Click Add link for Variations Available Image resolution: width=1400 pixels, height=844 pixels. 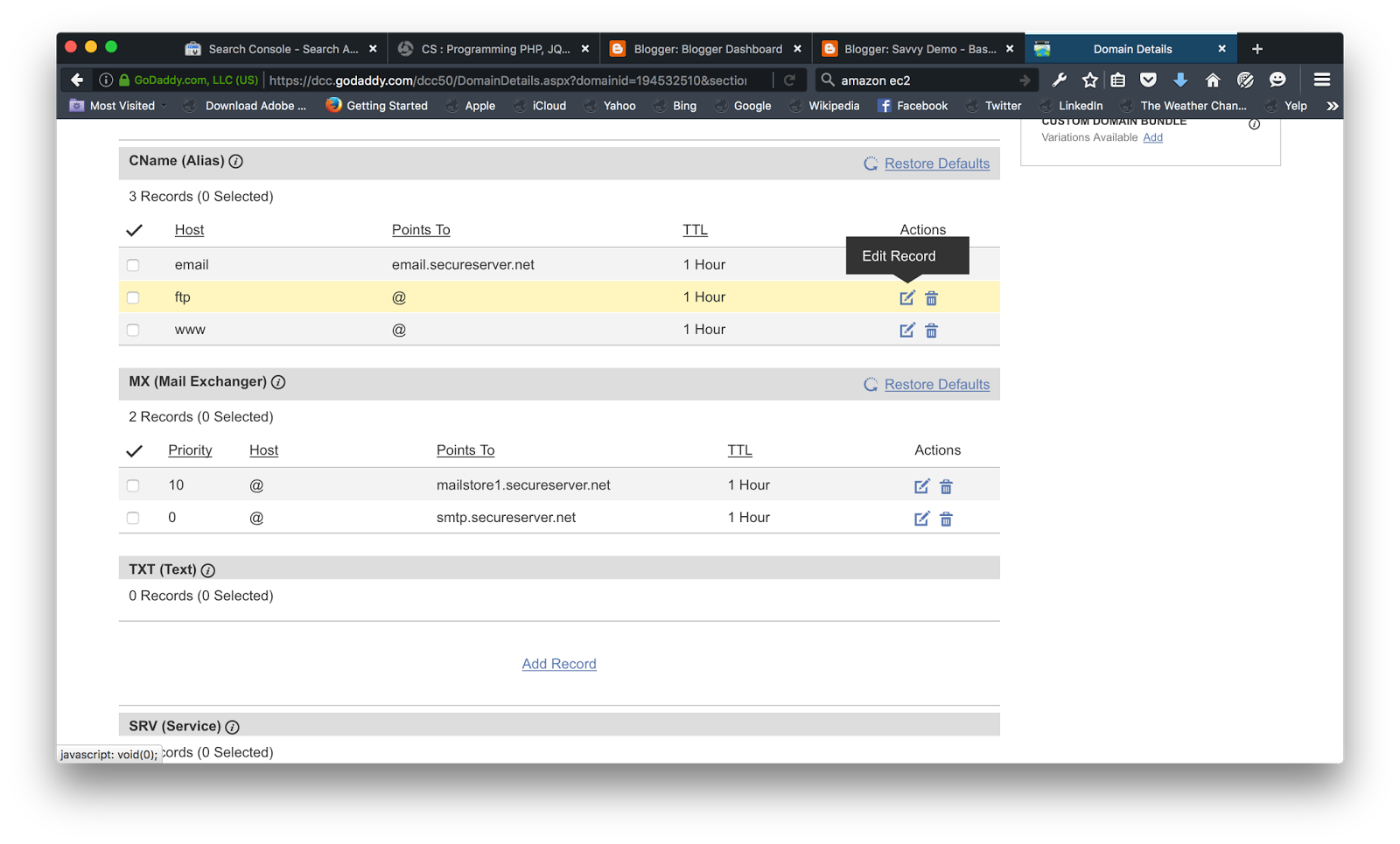point(1152,137)
